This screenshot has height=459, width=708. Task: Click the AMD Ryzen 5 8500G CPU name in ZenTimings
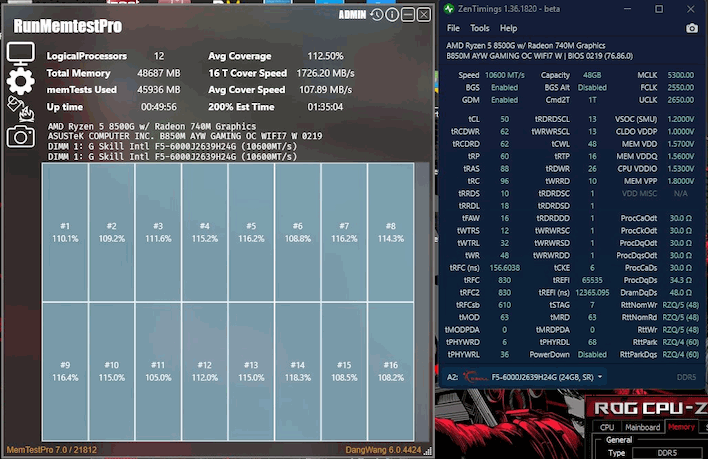pos(526,46)
